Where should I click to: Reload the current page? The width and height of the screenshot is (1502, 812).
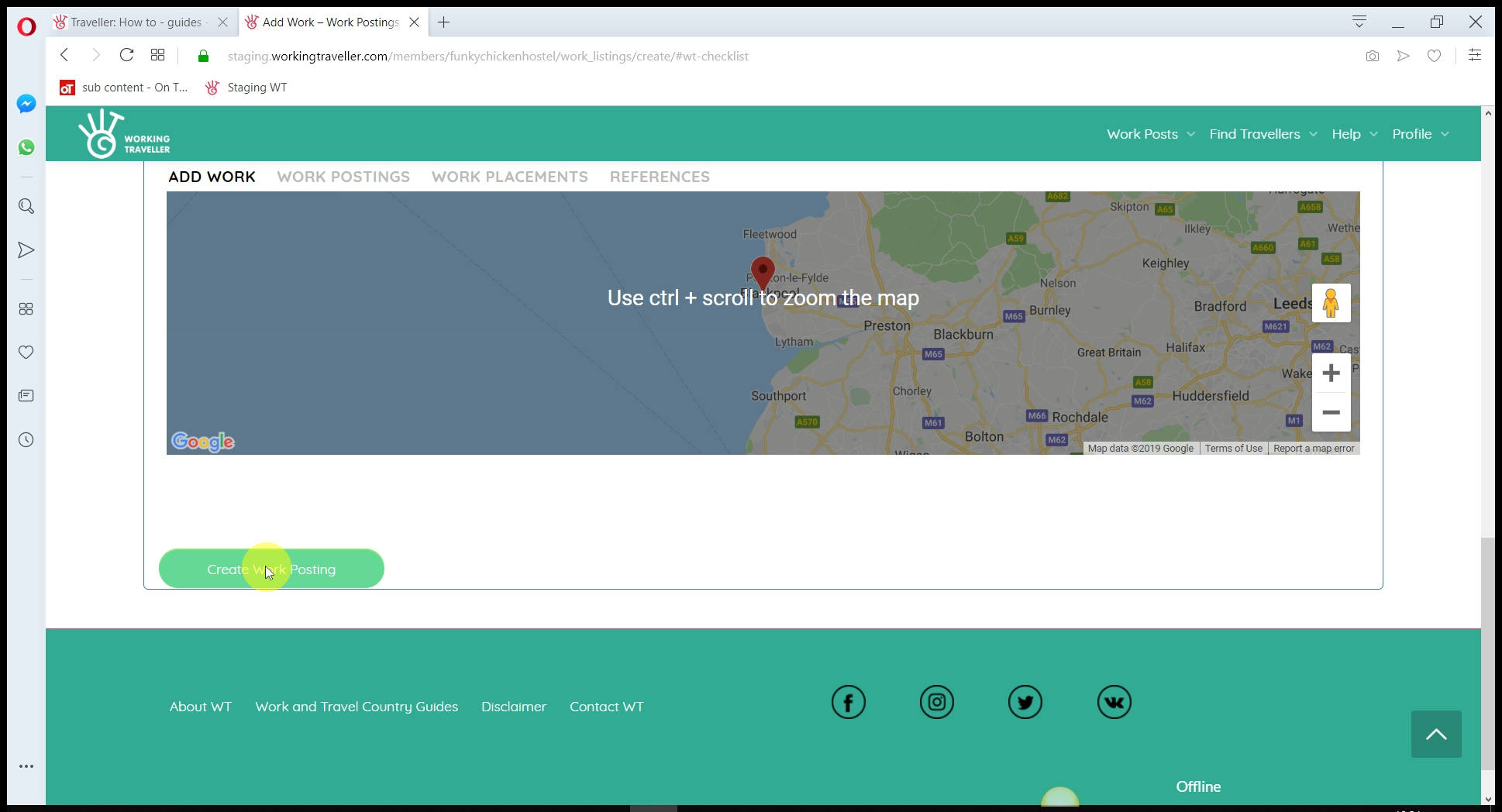126,55
